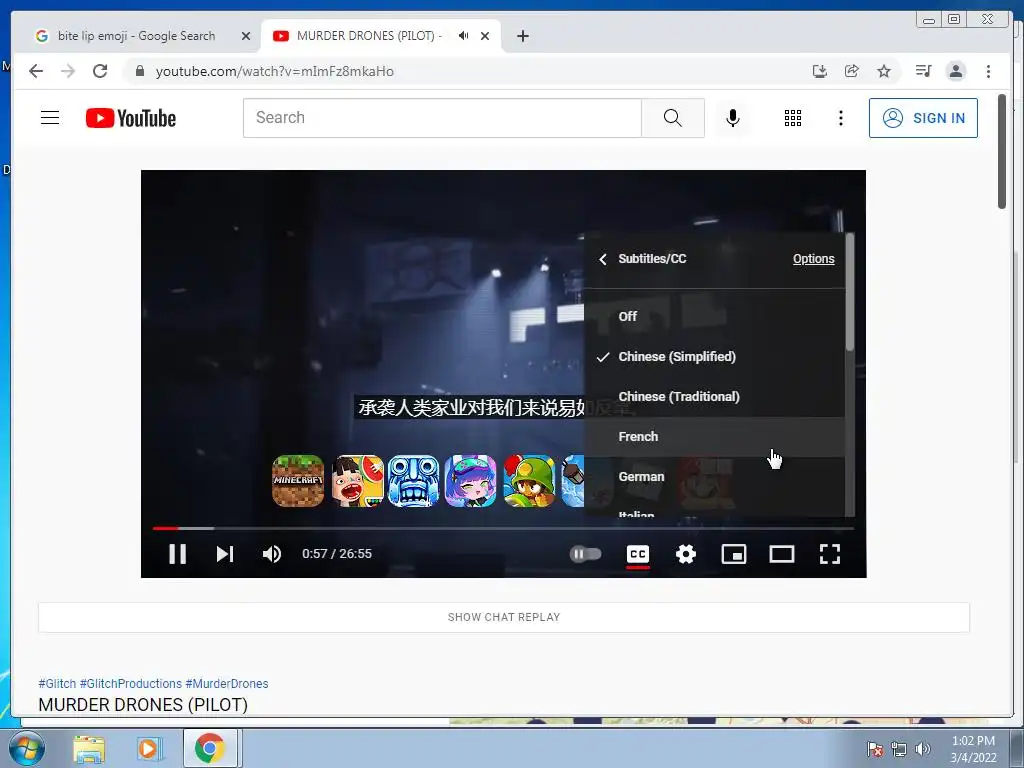Pause the video with the pause button

[178, 554]
